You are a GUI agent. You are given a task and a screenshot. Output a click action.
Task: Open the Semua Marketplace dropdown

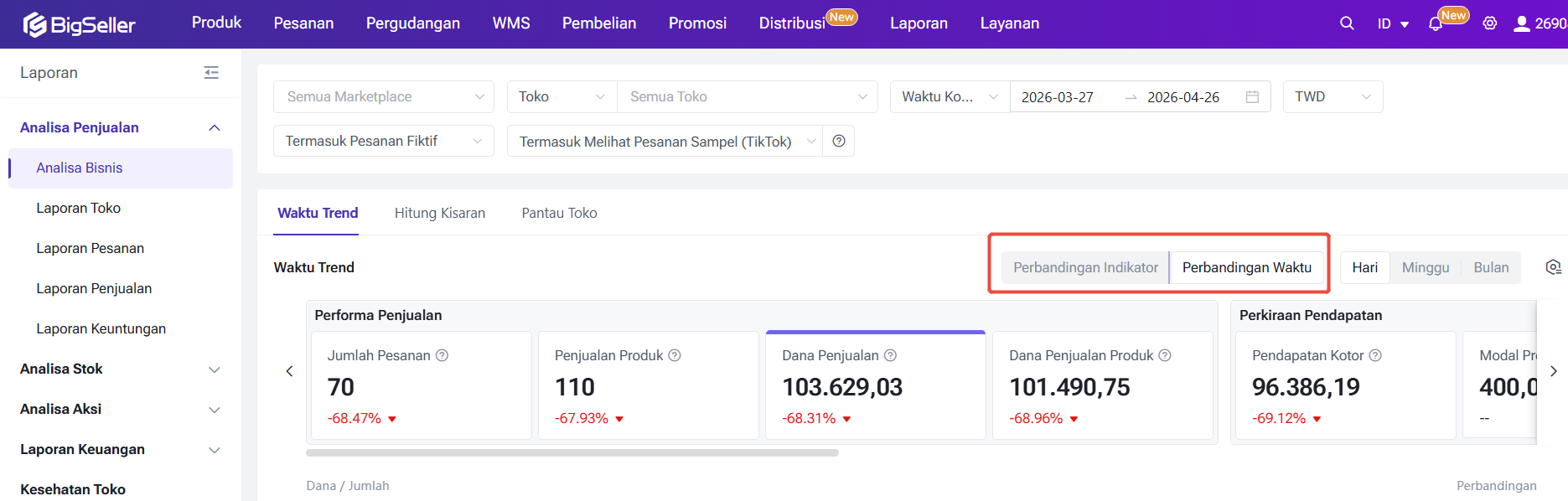point(384,96)
